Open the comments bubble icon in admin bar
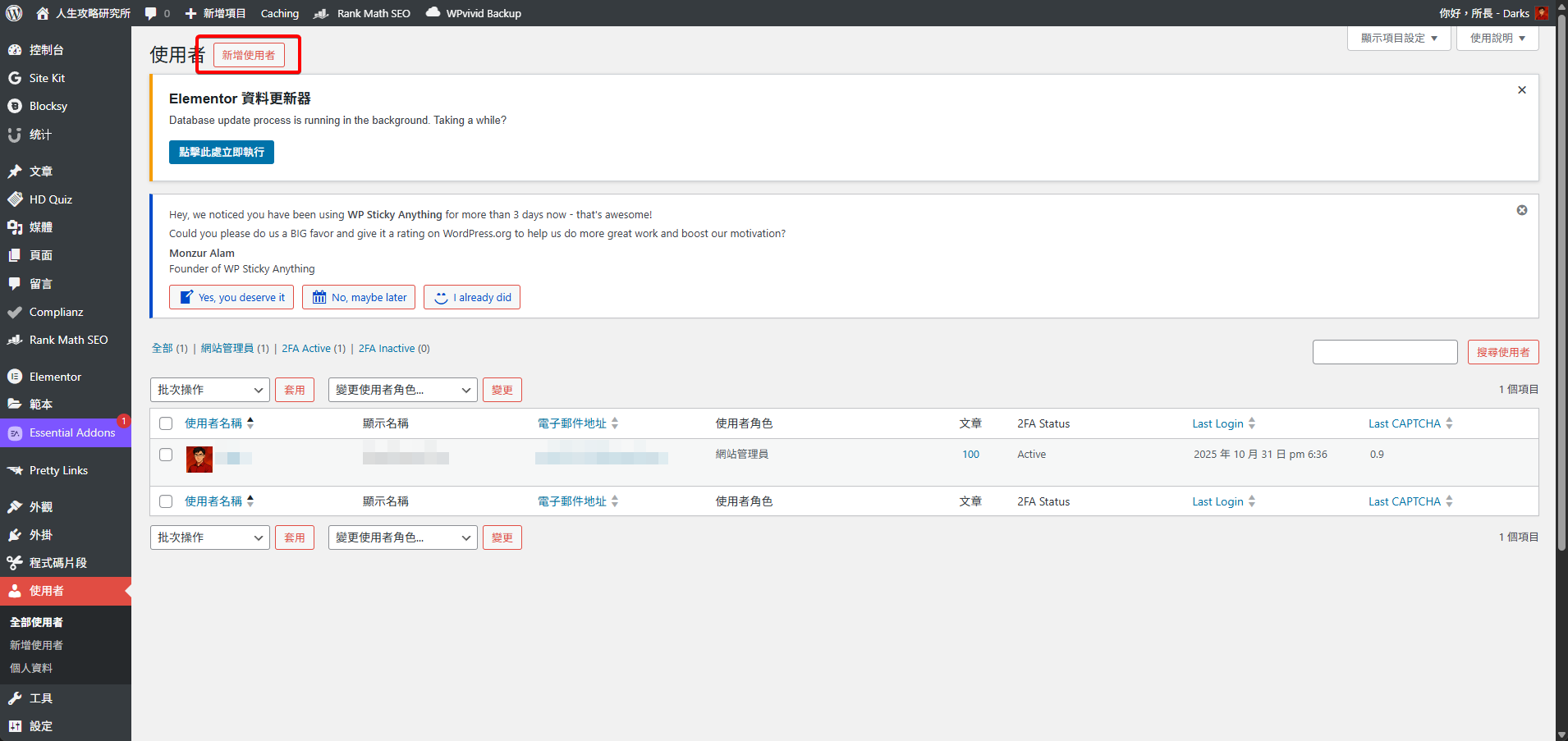The width and height of the screenshot is (1568, 741). [151, 13]
